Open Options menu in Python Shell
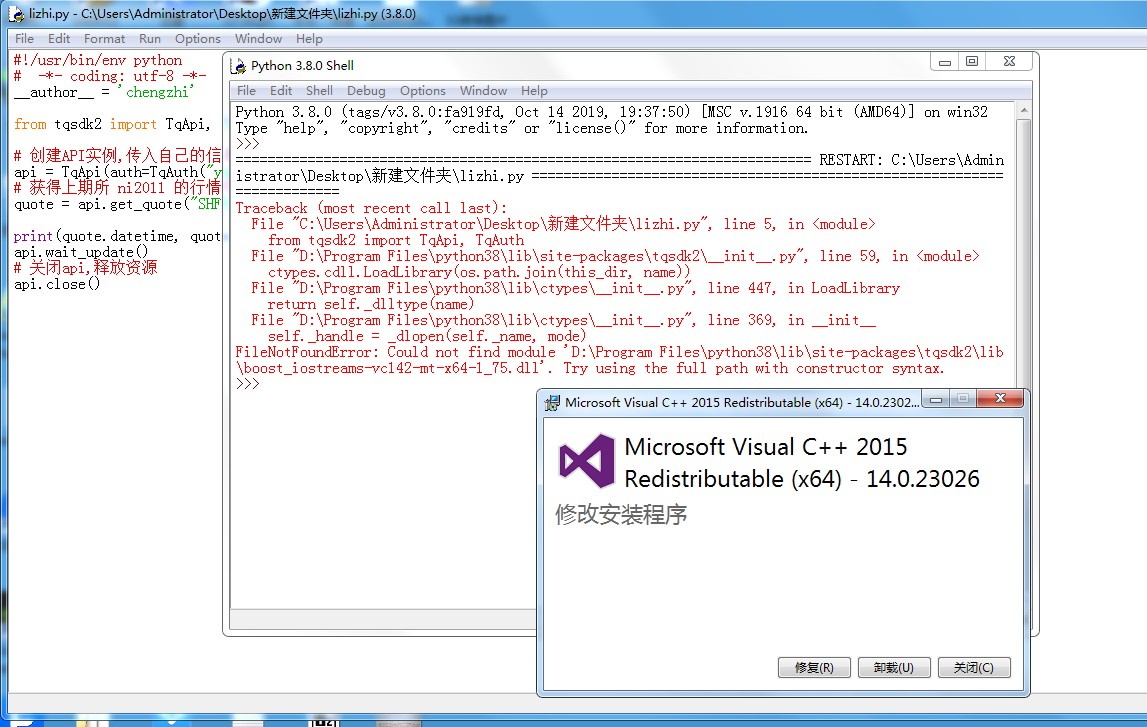The height and width of the screenshot is (727, 1147). pyautogui.click(x=422, y=91)
